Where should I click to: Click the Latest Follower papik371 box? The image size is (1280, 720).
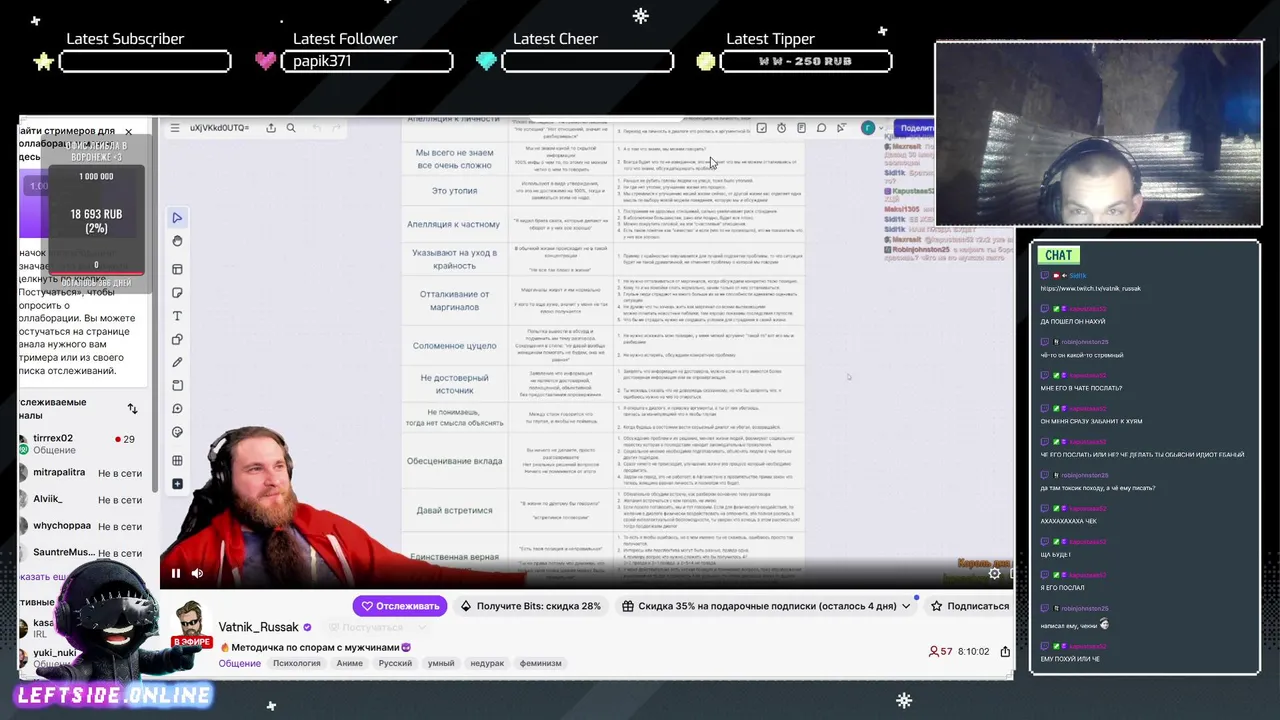pyautogui.click(x=367, y=61)
